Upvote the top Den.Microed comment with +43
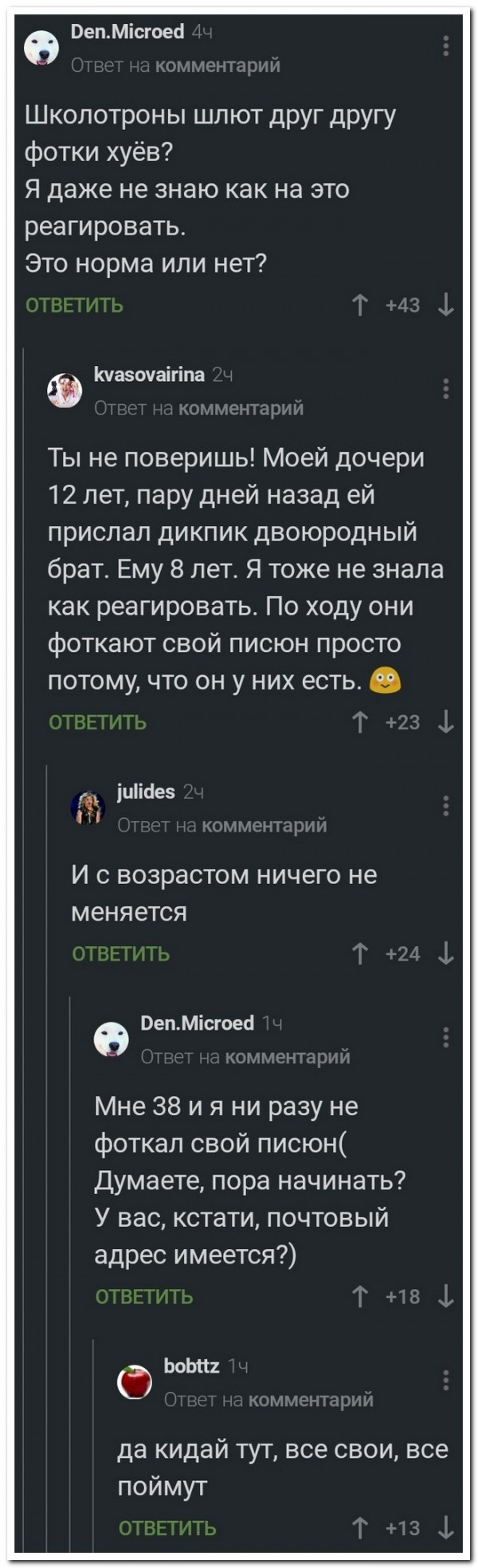The height and width of the screenshot is (1568, 478). click(x=361, y=305)
